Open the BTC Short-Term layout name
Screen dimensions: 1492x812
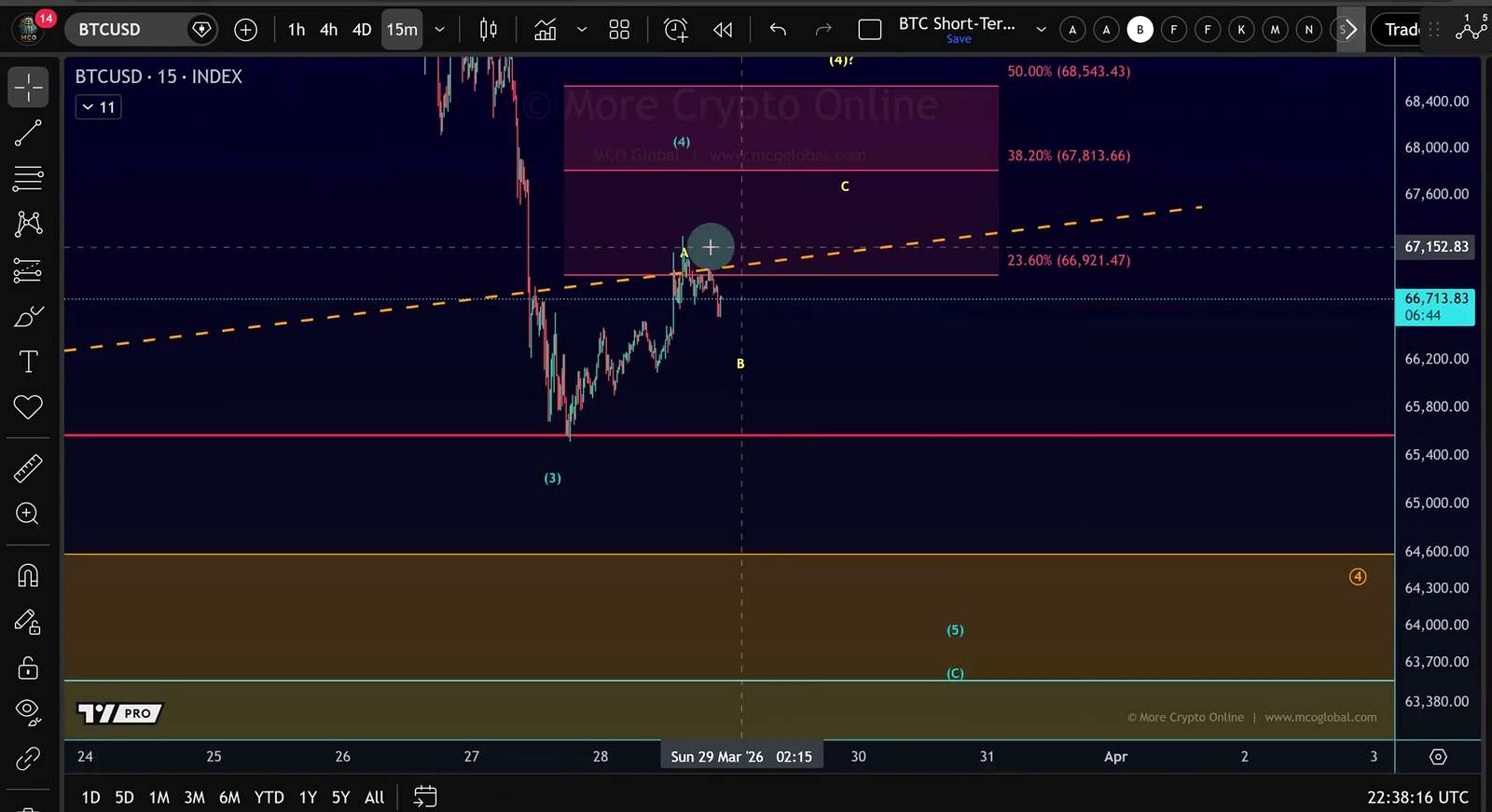click(x=957, y=23)
